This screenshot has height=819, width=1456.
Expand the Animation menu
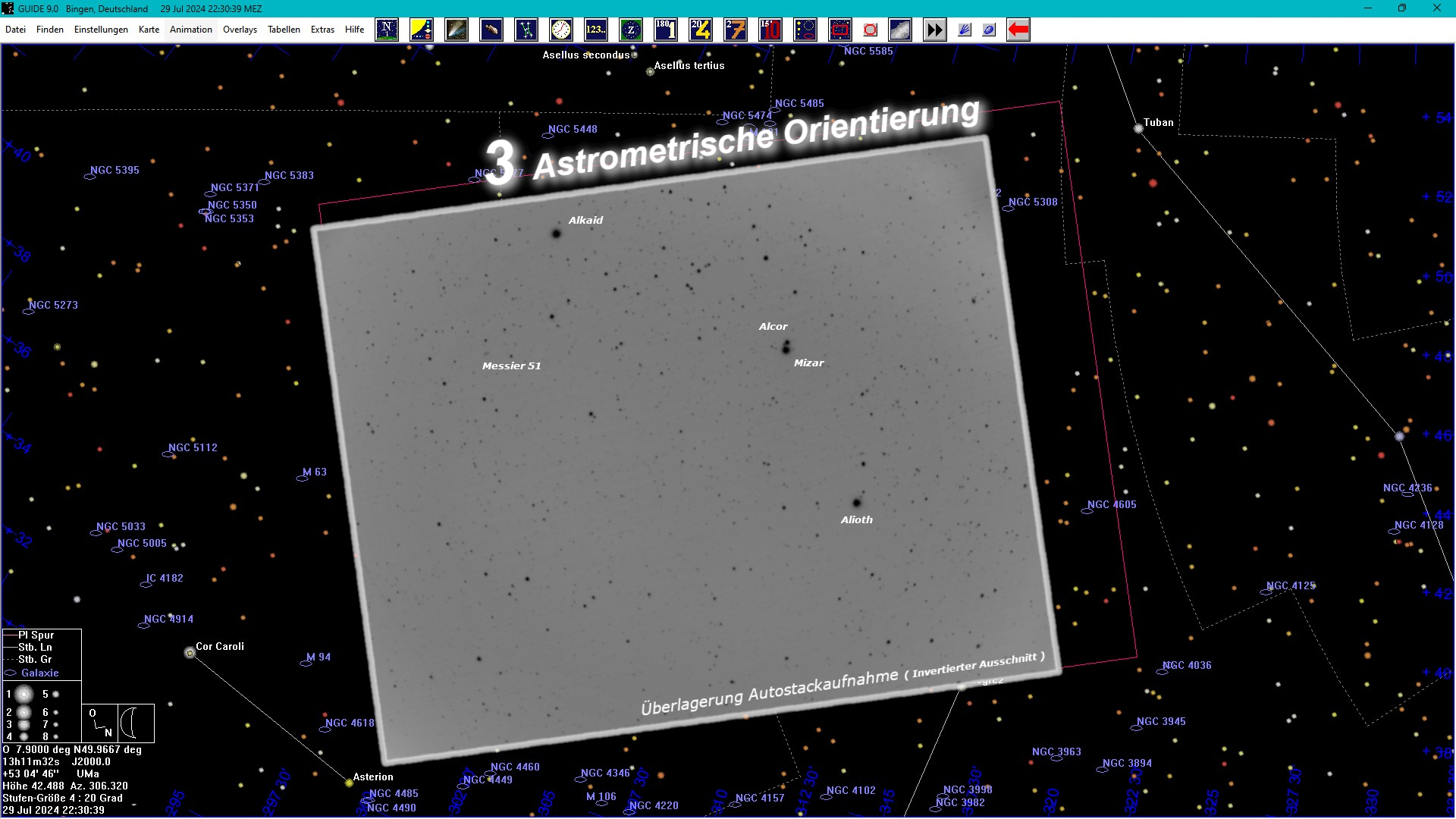click(x=190, y=30)
